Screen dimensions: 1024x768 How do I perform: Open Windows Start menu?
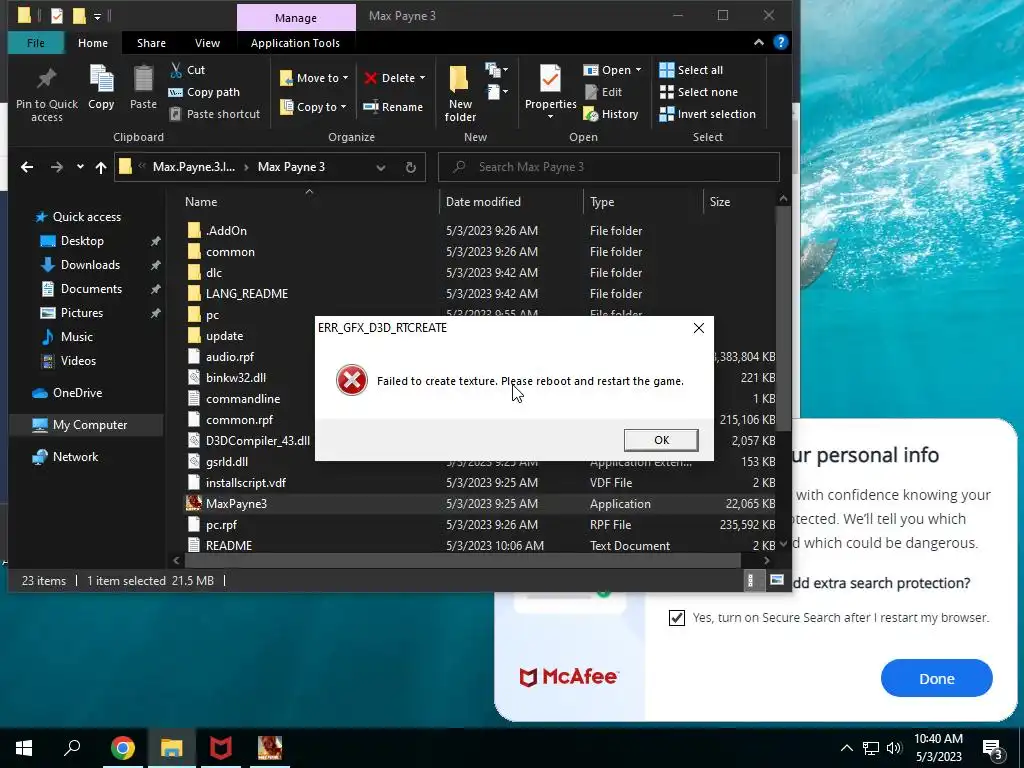click(24, 748)
